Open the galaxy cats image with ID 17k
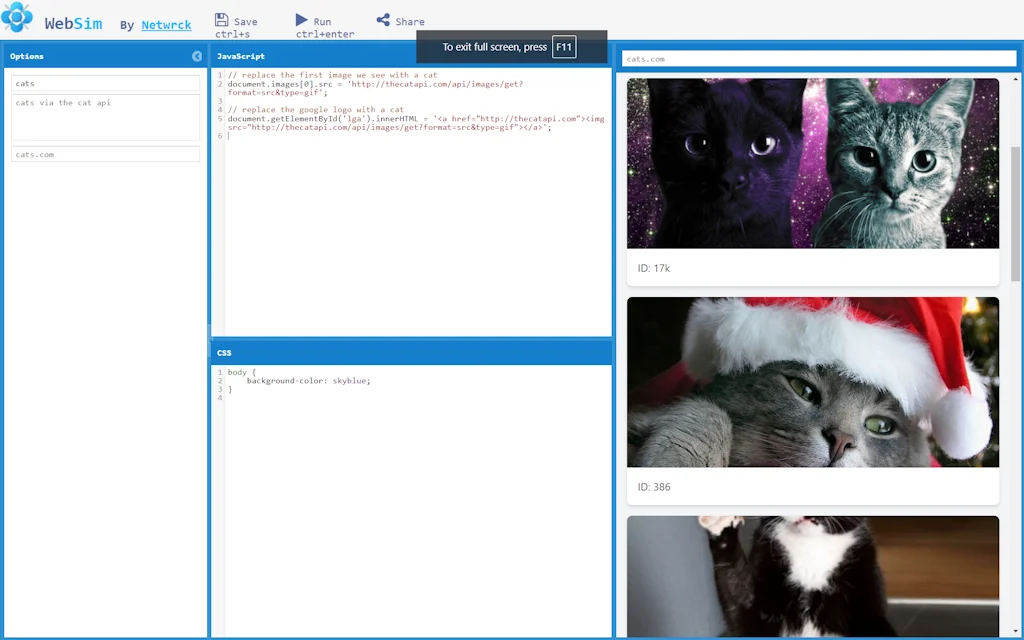 click(812, 162)
